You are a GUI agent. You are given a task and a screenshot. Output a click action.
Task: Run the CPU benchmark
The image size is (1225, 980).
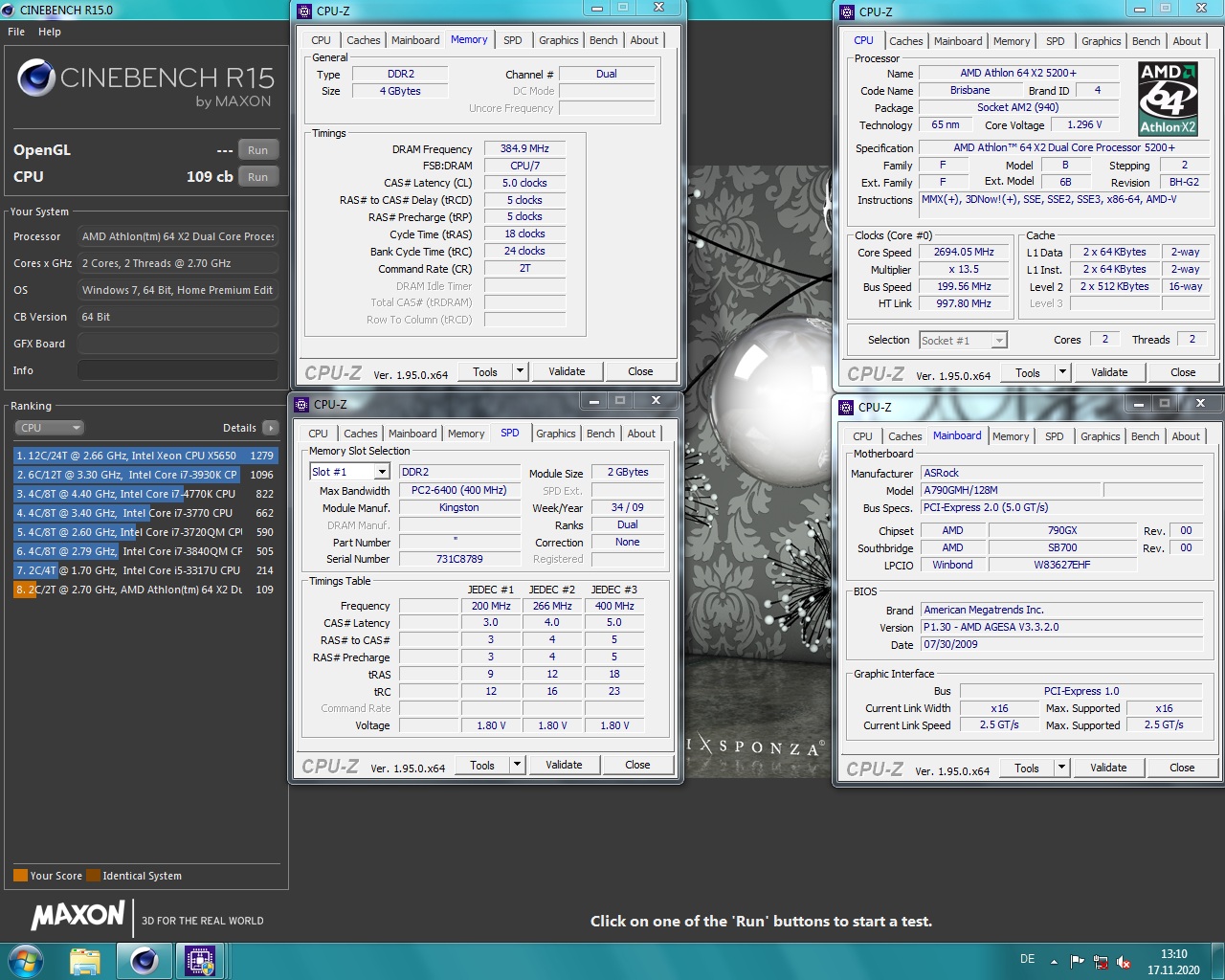(258, 177)
